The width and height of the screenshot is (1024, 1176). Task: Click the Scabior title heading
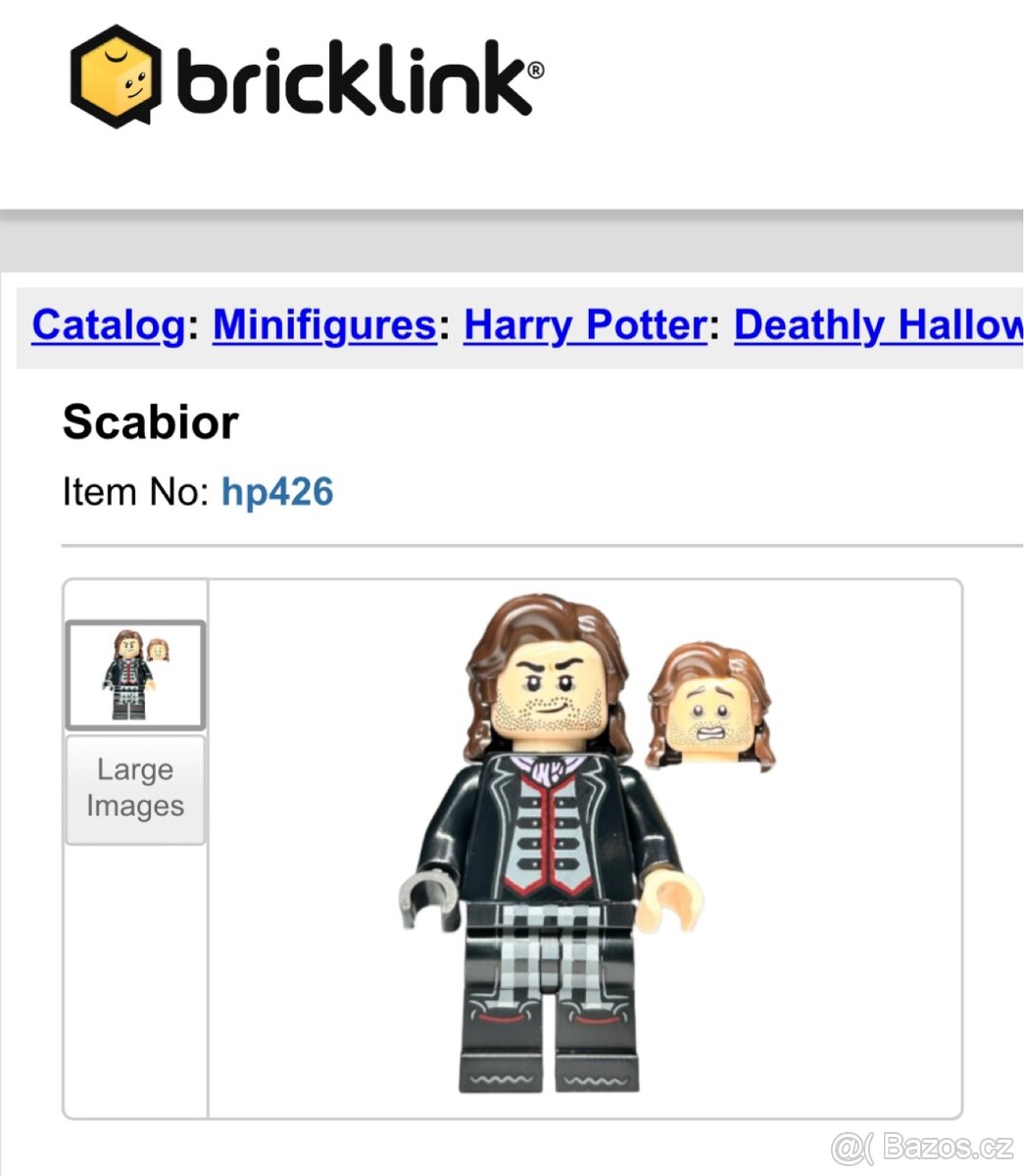click(x=150, y=422)
